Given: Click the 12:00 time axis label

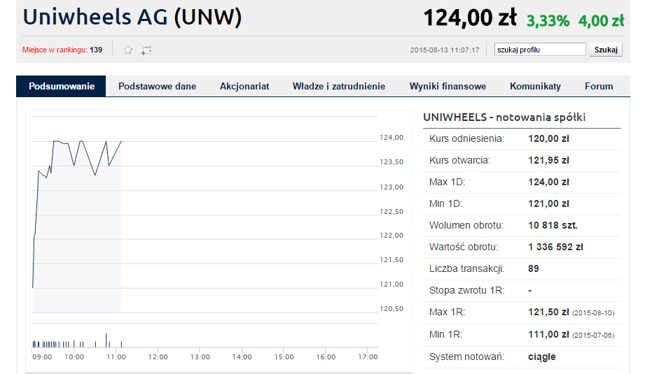Looking at the screenshot, I should (x=158, y=357).
